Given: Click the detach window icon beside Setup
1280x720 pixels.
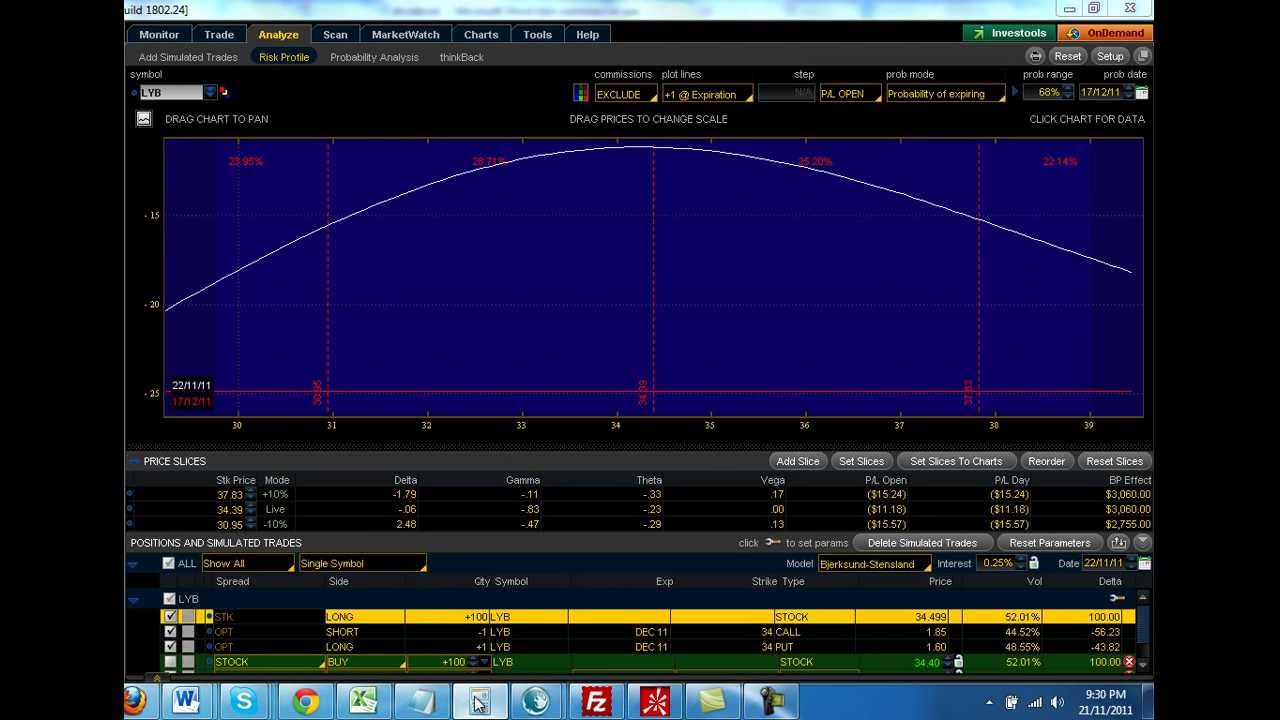Looking at the screenshot, I should point(1144,56).
